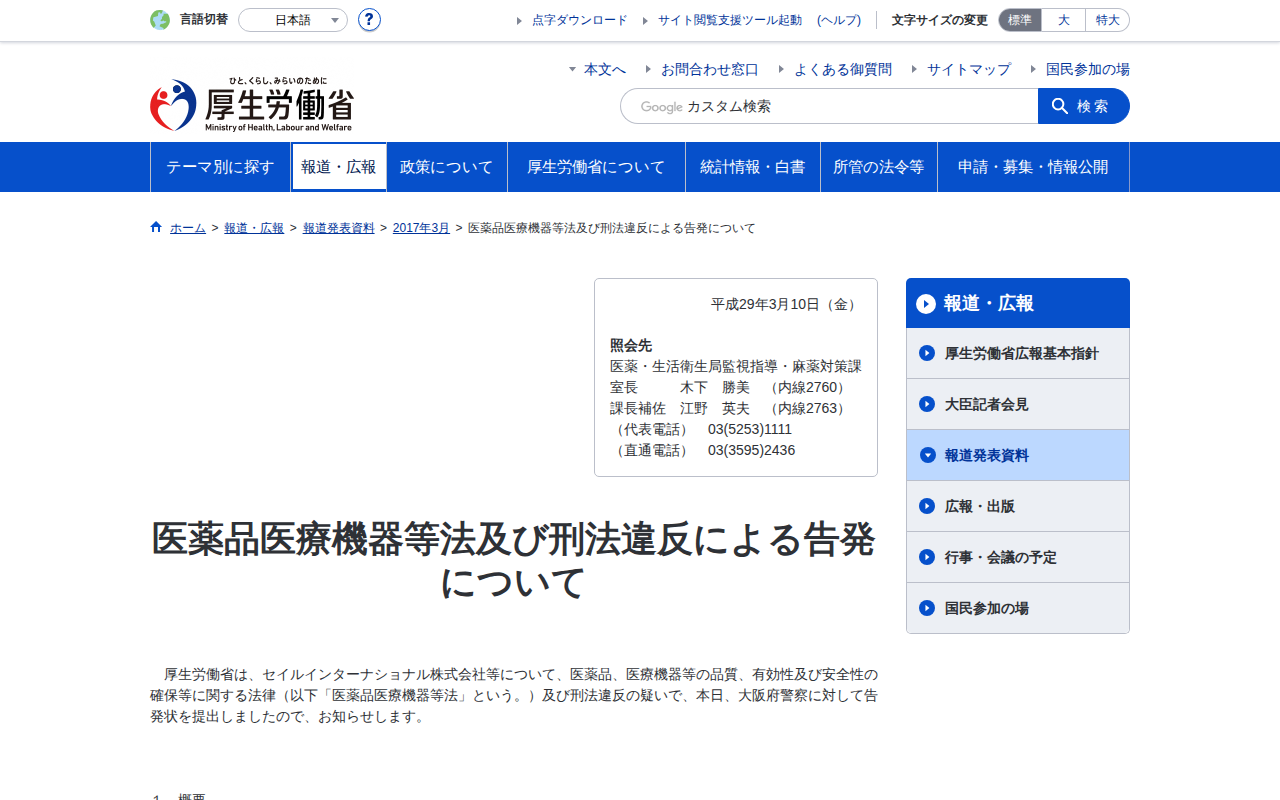The width and height of the screenshot is (1280, 800).
Task: Open 国民参加の場 link in the header
Action: pyautogui.click(x=1088, y=69)
